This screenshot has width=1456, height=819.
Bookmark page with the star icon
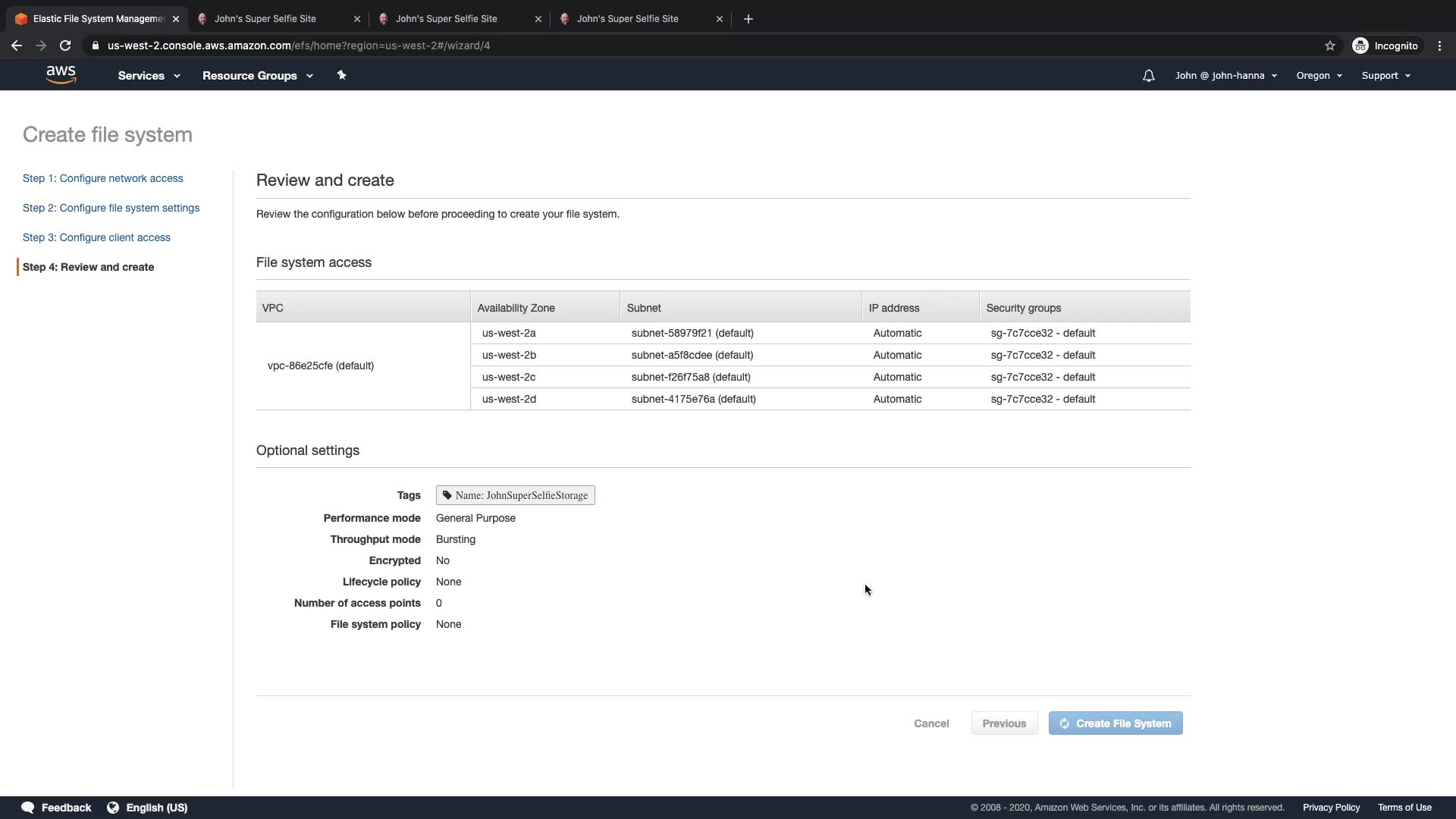[x=1329, y=45]
